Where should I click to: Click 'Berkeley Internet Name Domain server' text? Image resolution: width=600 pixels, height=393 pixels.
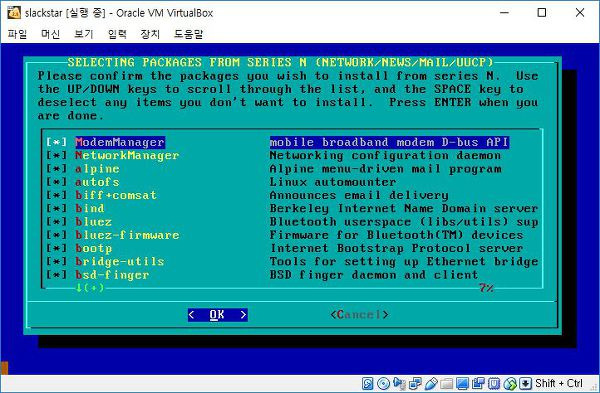point(404,209)
